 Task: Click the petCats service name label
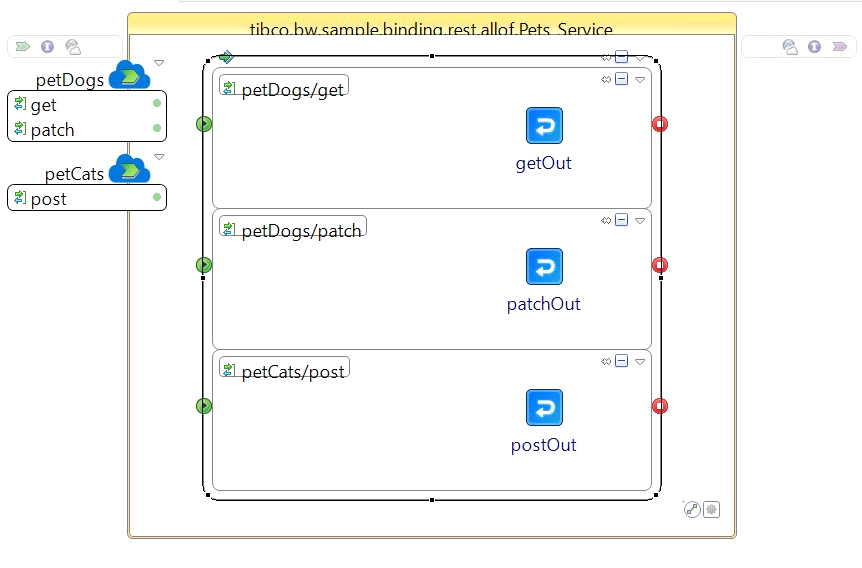[74, 174]
